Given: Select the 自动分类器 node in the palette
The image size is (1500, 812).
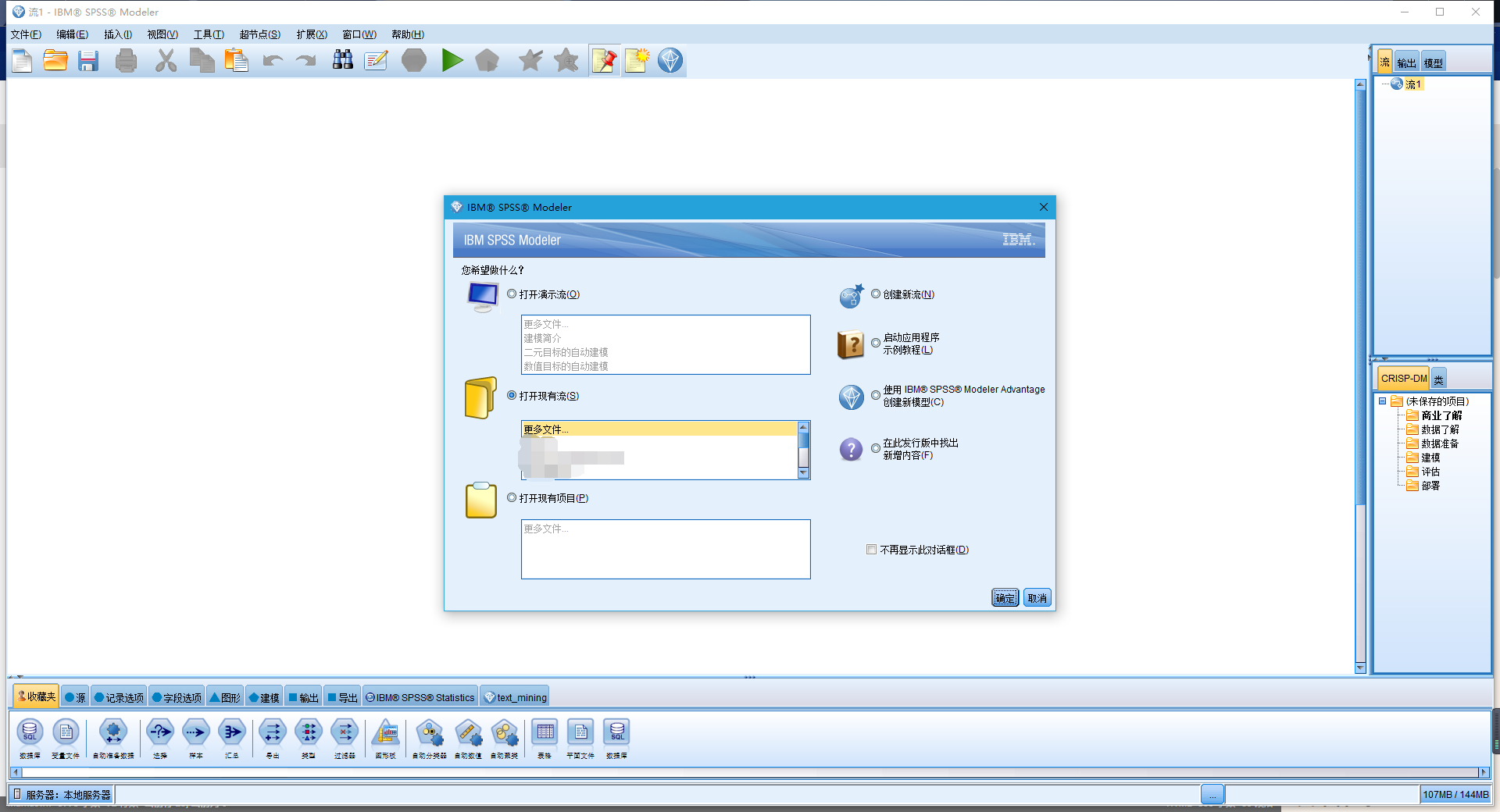Looking at the screenshot, I should click(430, 739).
